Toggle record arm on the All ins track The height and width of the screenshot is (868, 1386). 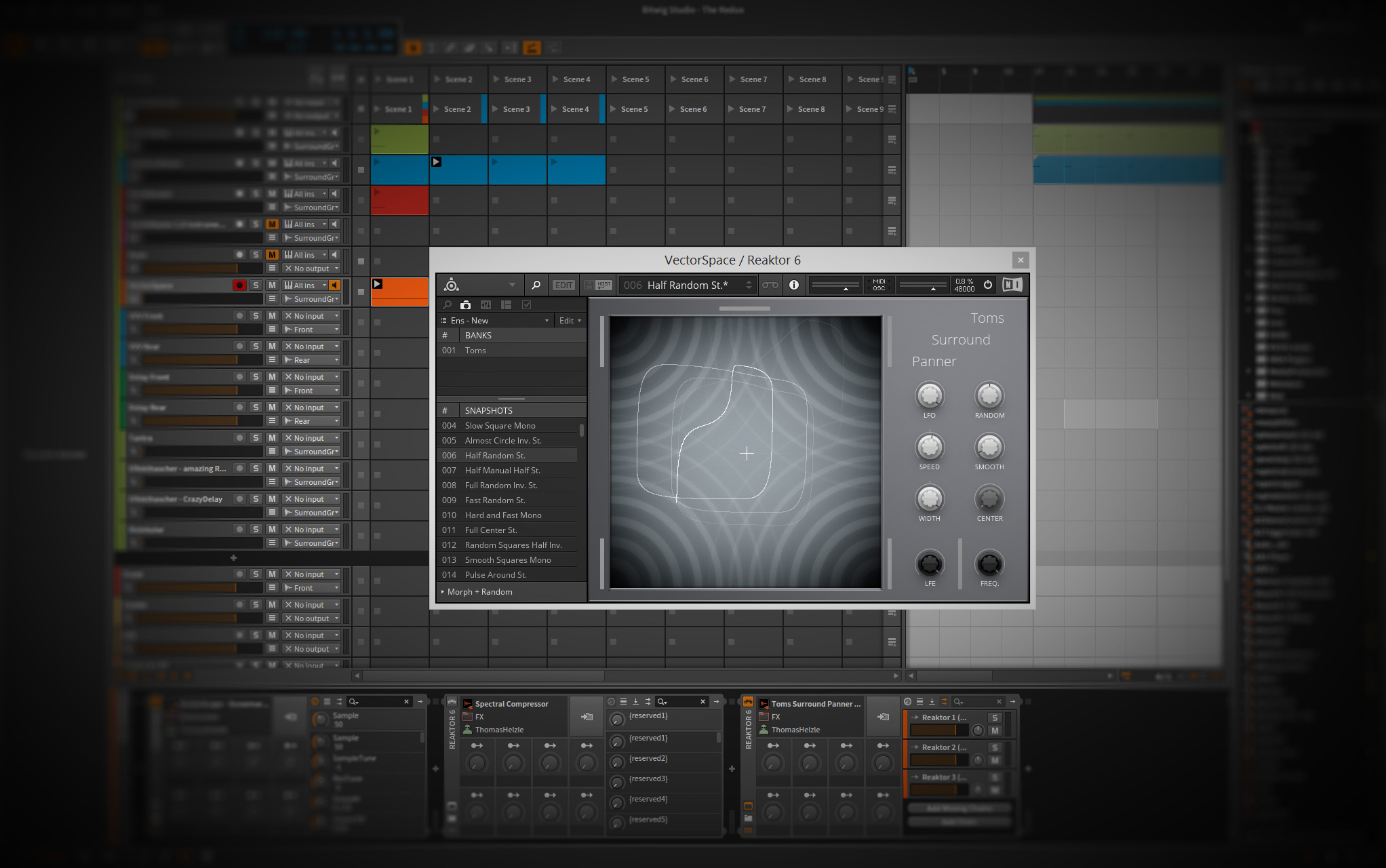coord(239,285)
